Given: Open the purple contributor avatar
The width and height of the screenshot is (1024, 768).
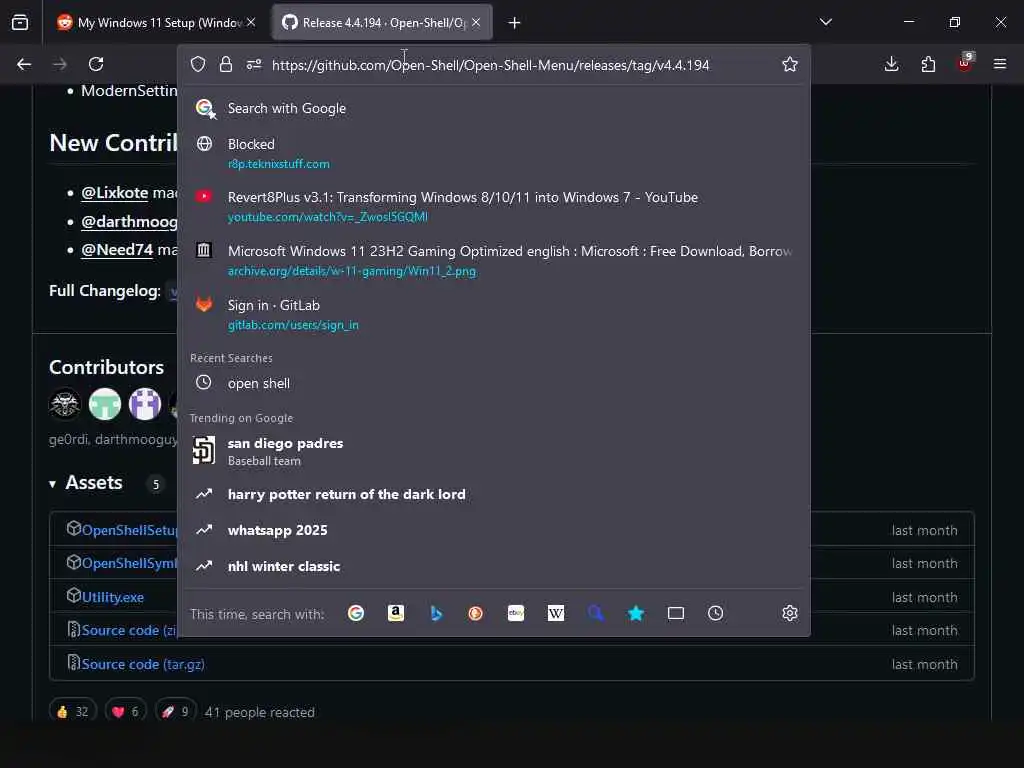Looking at the screenshot, I should (144, 404).
